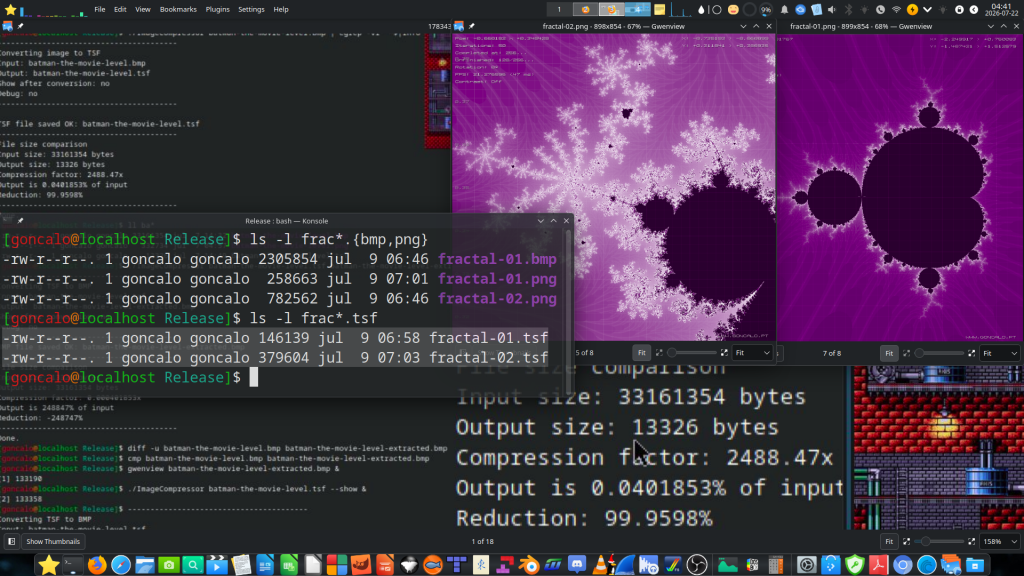The width and height of the screenshot is (1024, 576).
Task: Click the fractal-01 window down chevron
Action: coord(991,26)
